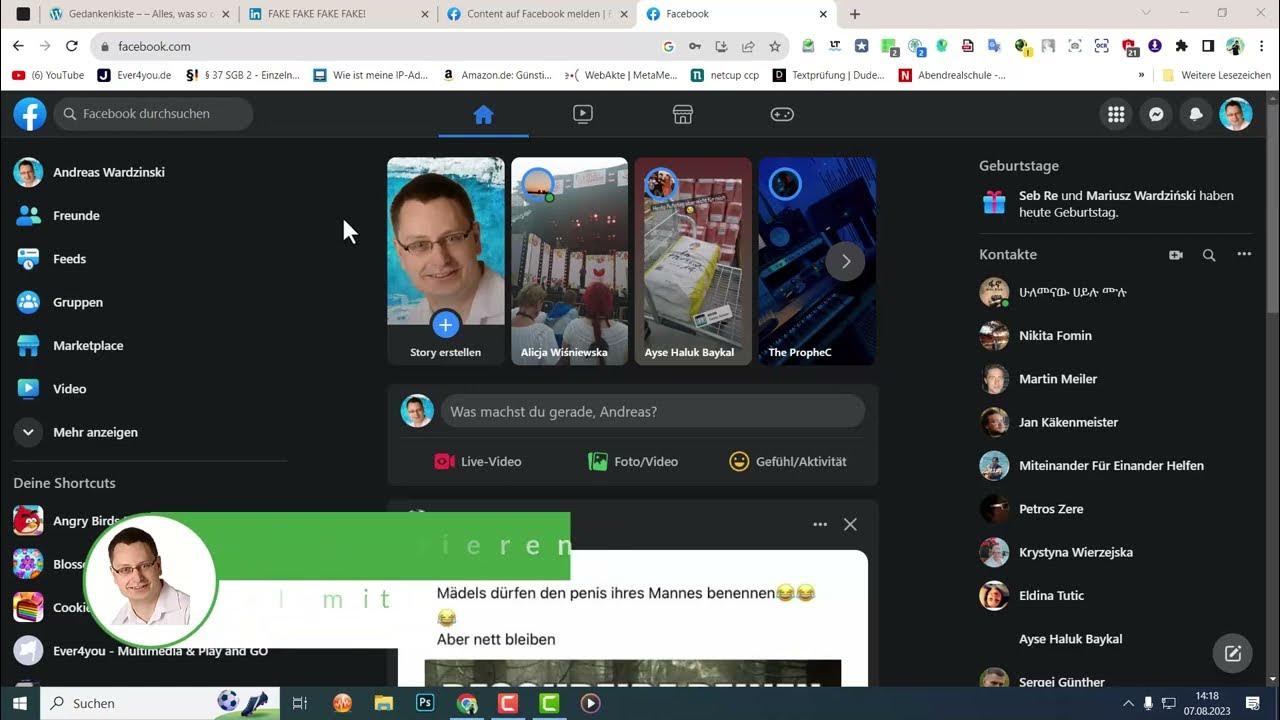Image resolution: width=1280 pixels, height=720 pixels.
Task: Click the Facebook durchsuchen search field
Action: pos(153,114)
